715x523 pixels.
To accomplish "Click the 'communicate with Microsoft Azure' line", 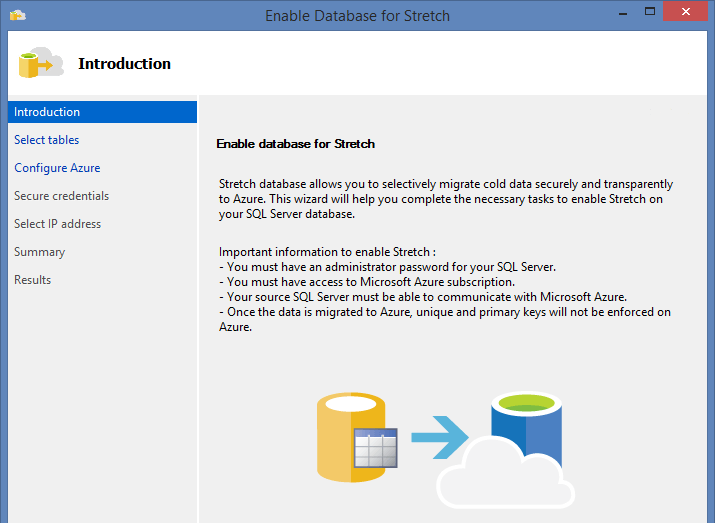I will click(x=423, y=297).
